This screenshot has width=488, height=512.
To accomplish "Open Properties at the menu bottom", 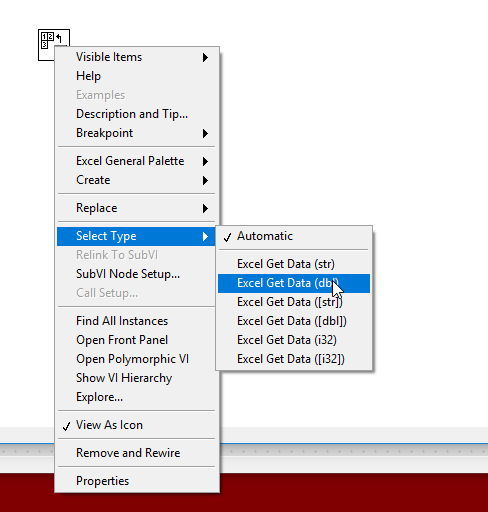I will [137, 481].
